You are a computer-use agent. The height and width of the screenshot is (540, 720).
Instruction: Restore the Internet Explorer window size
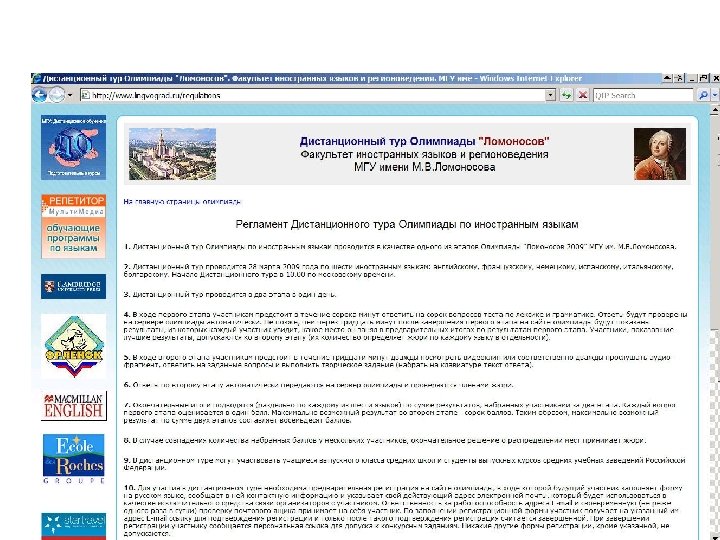pyautogui.click(x=703, y=79)
